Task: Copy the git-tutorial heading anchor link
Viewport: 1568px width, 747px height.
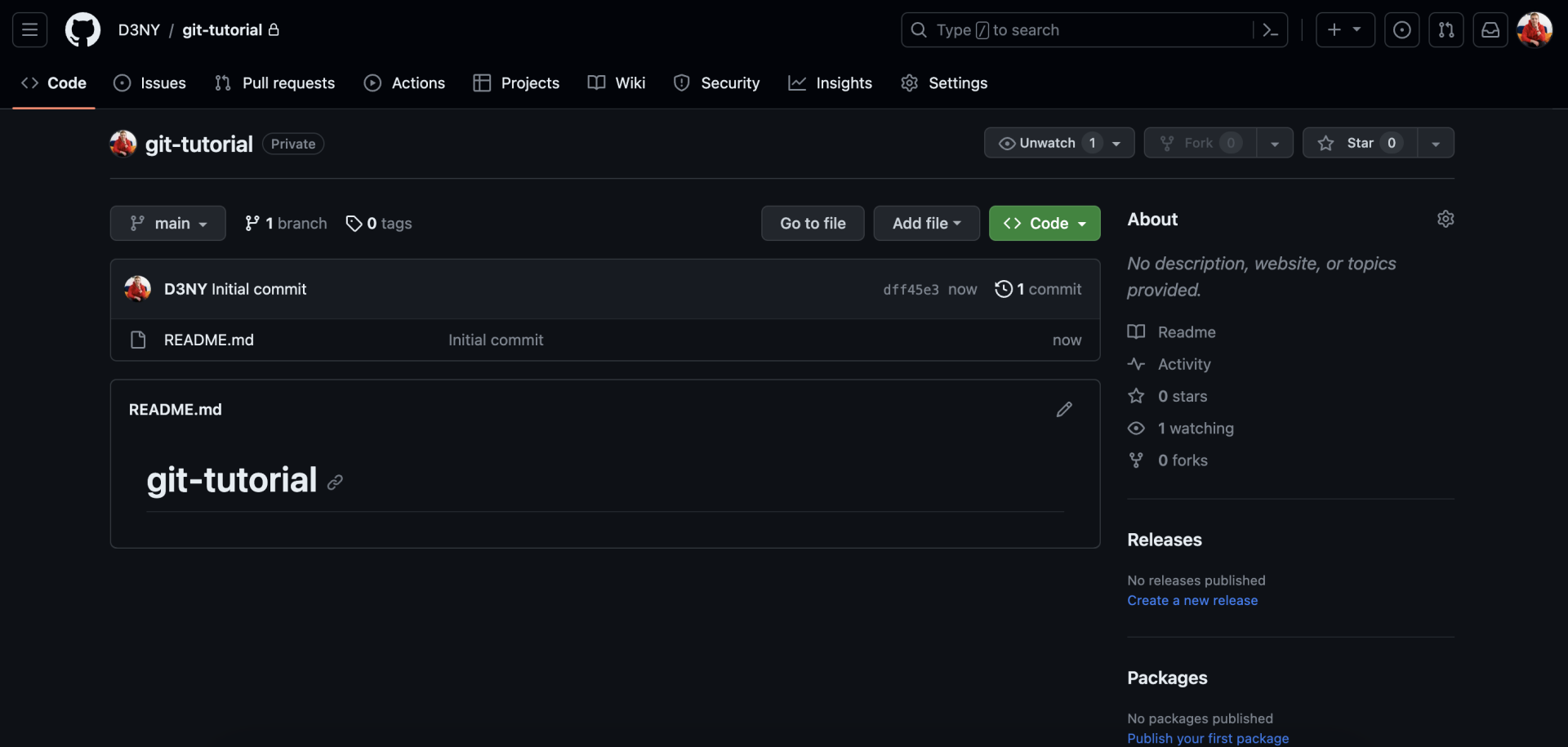Action: [335, 482]
